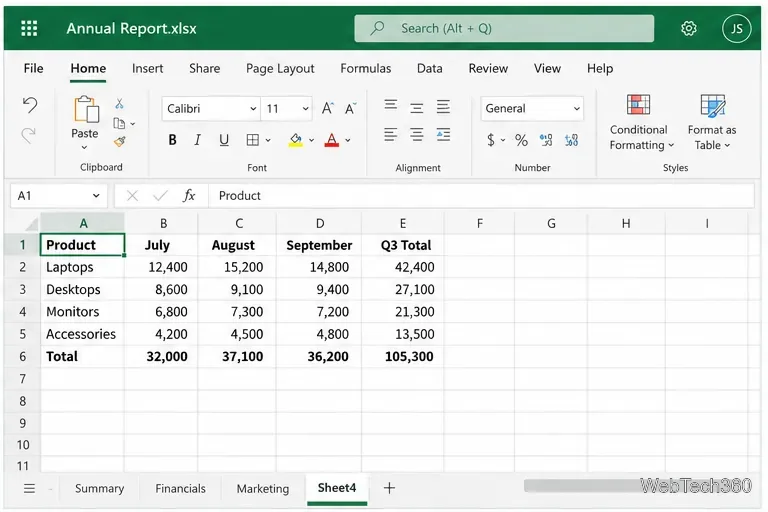
Task: Switch to the Insert tab
Action: pos(147,68)
